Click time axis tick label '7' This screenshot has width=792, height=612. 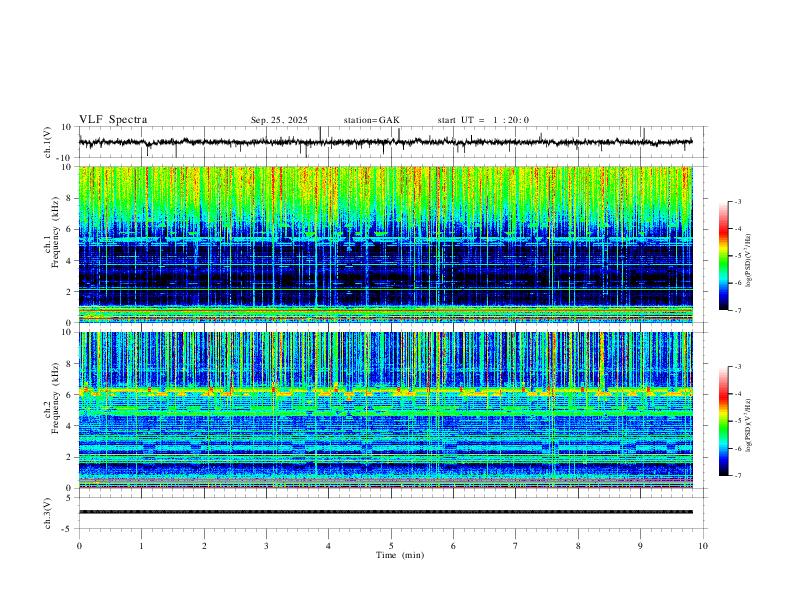click(x=516, y=546)
